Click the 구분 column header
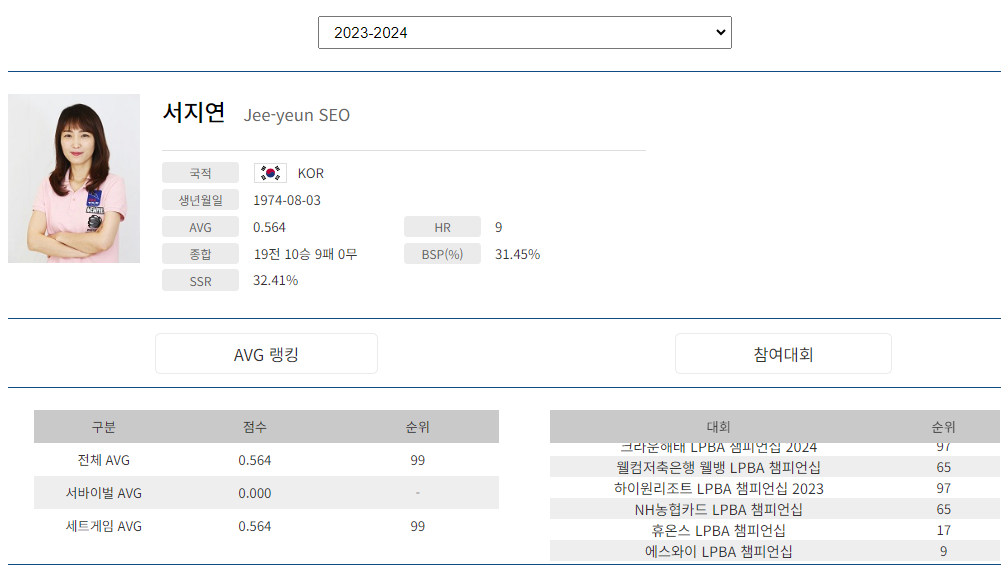This screenshot has height=571, width=1001. [103, 427]
